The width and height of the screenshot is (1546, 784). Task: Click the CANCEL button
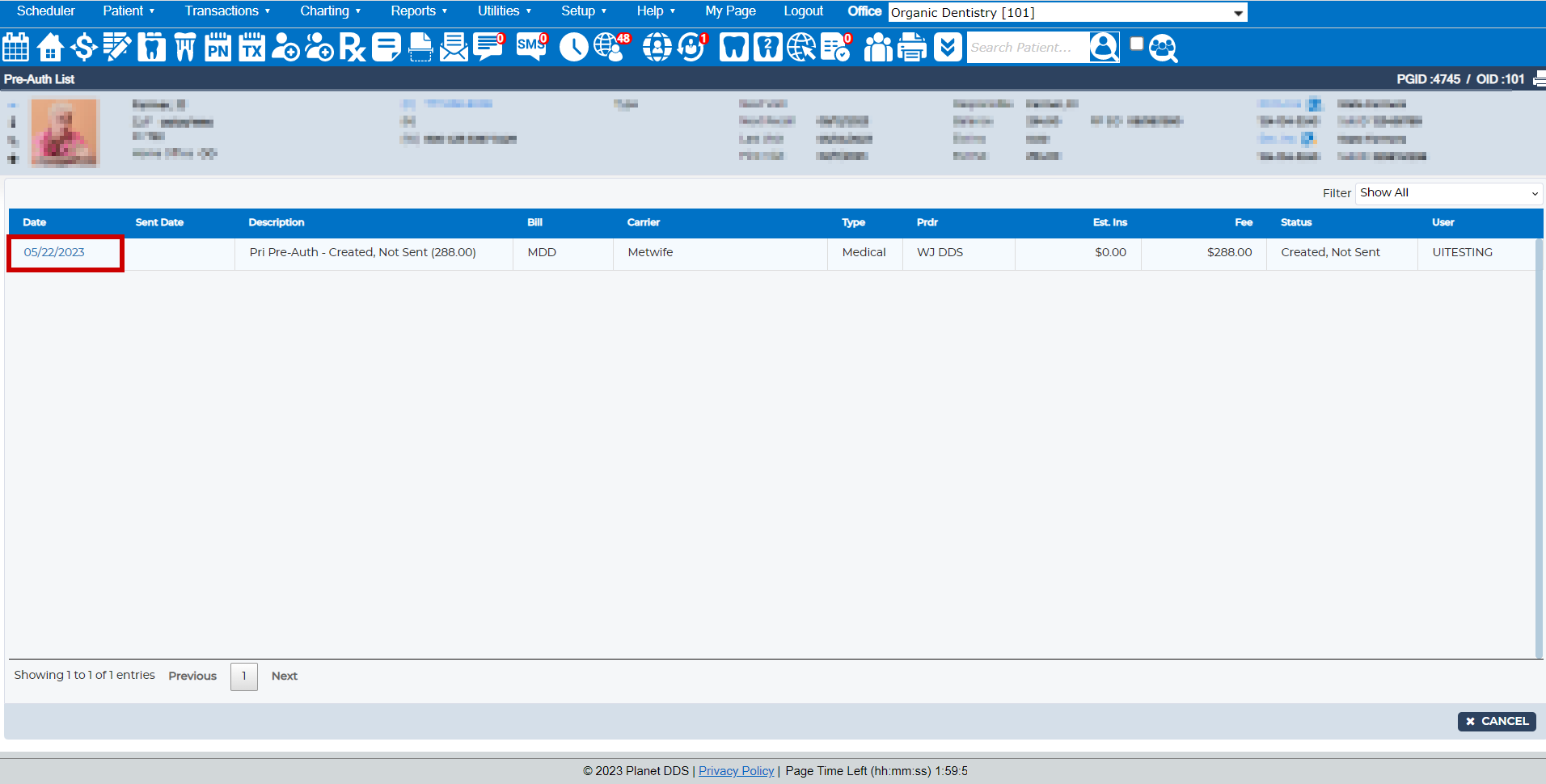pos(1497,721)
